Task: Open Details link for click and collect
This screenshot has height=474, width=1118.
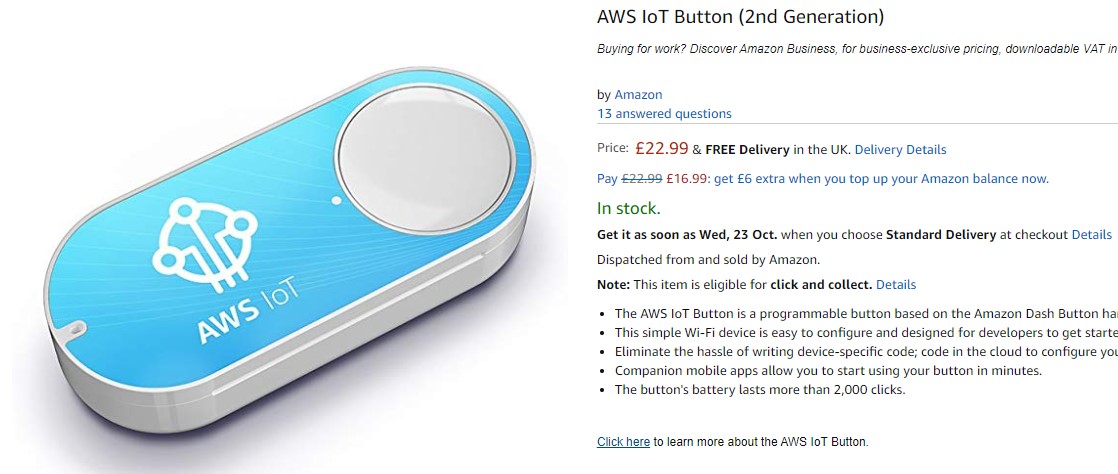Action: click(895, 284)
